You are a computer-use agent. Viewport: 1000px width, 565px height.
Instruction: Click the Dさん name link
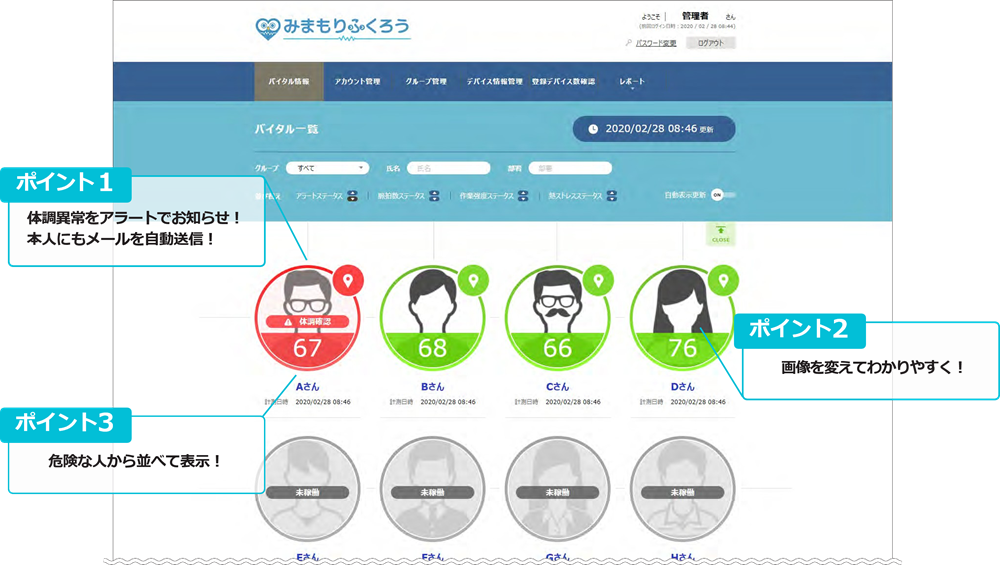[x=682, y=386]
